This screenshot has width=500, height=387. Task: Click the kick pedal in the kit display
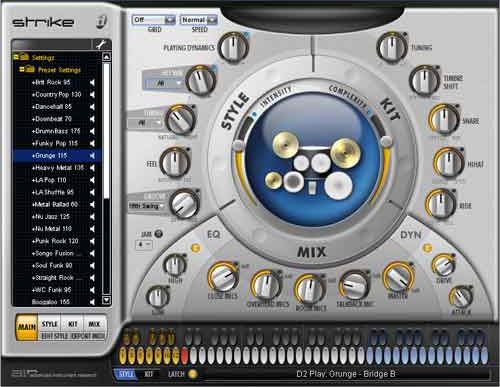(x=312, y=188)
